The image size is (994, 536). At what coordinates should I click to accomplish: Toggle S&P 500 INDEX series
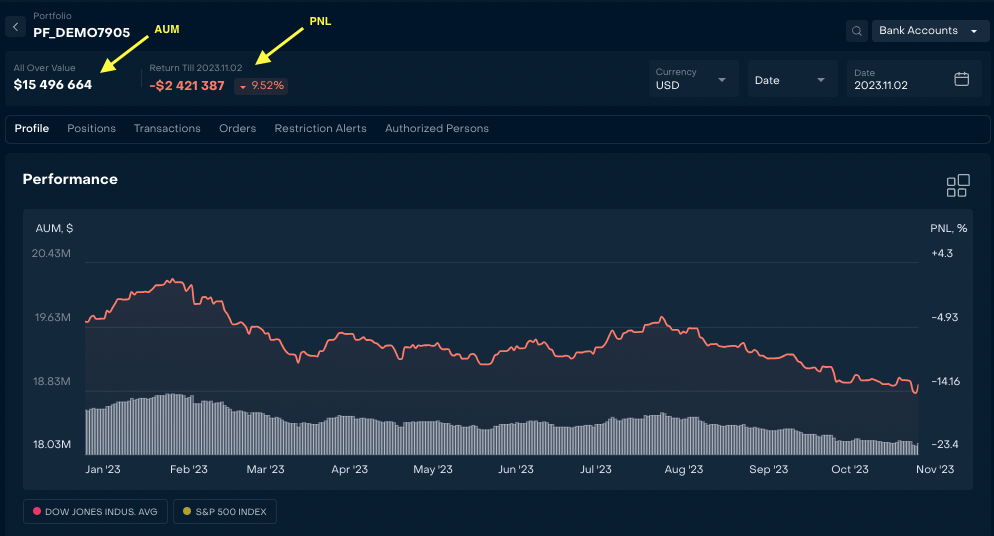click(225, 512)
